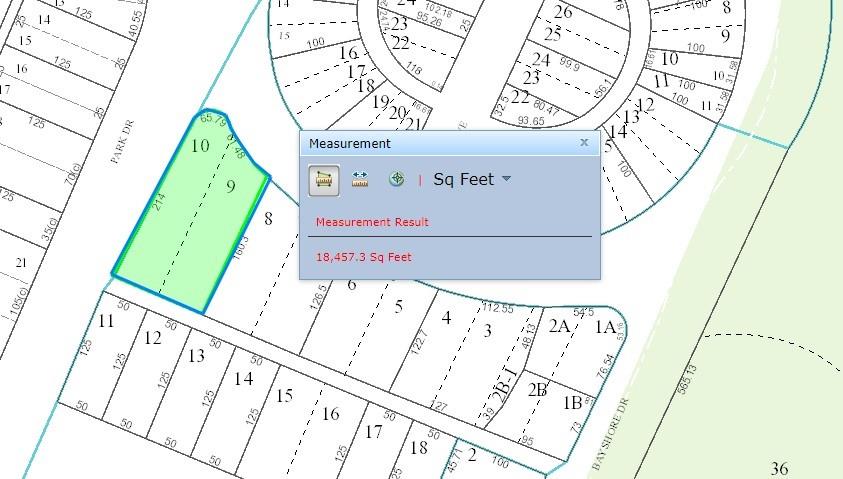The width and height of the screenshot is (843, 479).
Task: Click lot 10 in the green highlighted parcel
Action: pos(200,145)
